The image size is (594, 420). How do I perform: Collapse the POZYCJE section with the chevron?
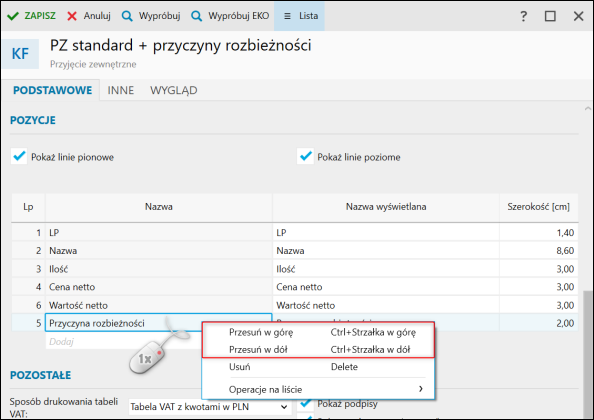tap(588, 109)
